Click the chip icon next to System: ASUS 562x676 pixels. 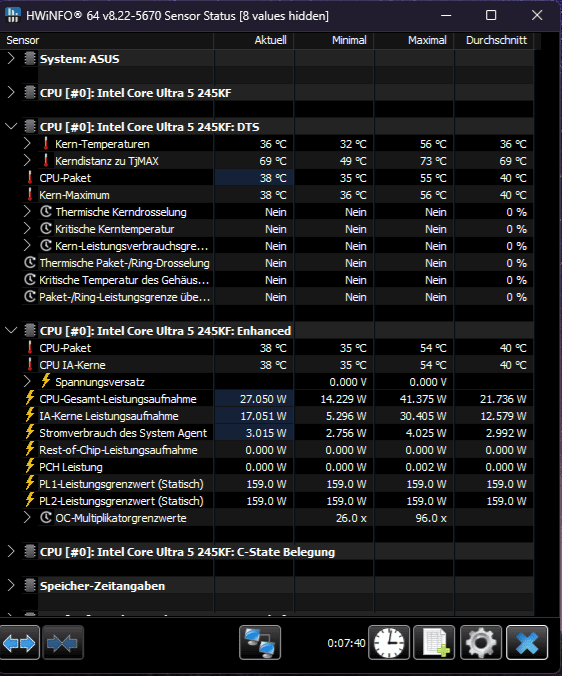pos(30,59)
